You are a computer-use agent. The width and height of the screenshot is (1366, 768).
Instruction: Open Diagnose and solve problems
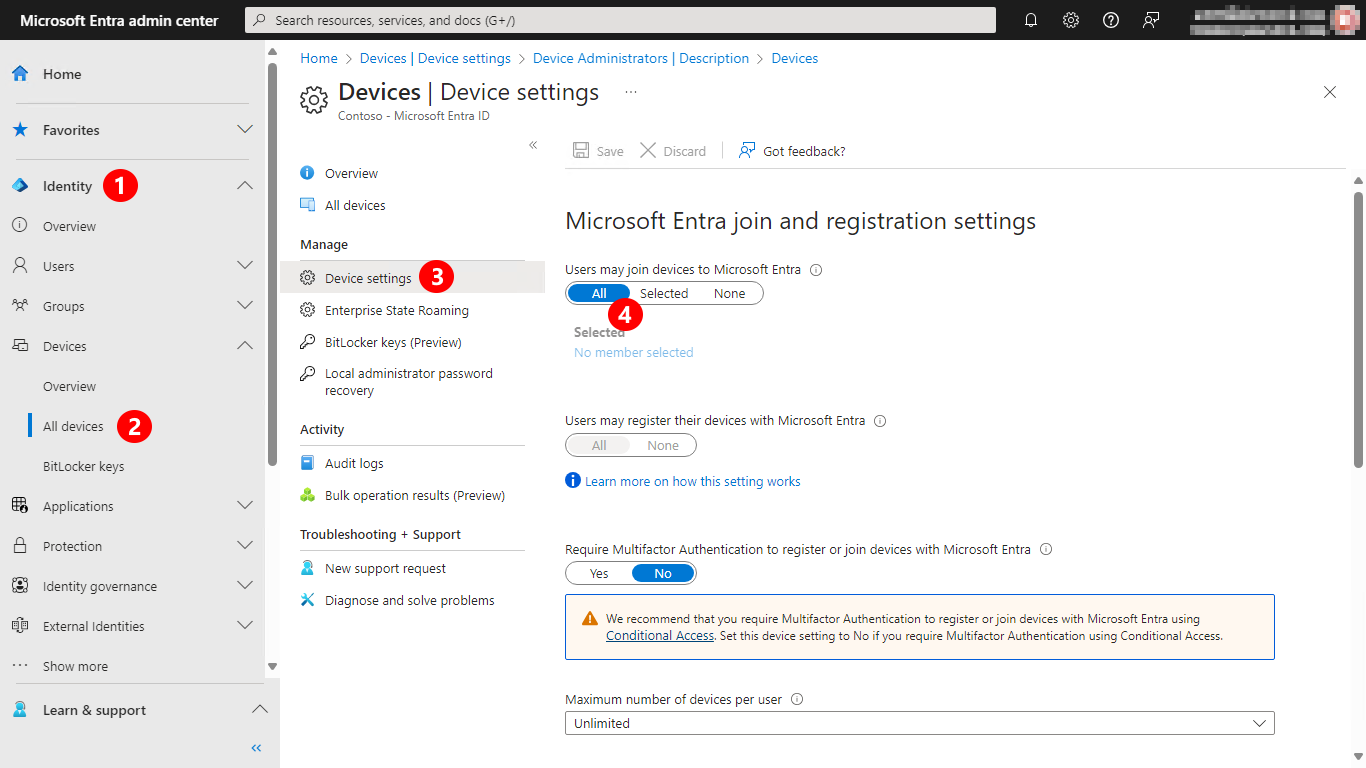(x=409, y=600)
